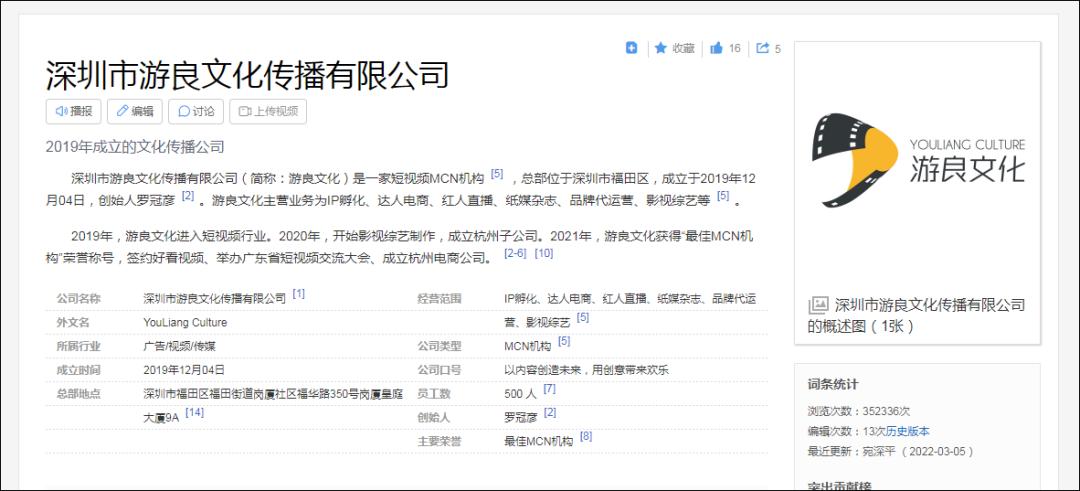This screenshot has height=491, width=1080.
Task: Open the 编辑 edit button
Action: point(135,112)
